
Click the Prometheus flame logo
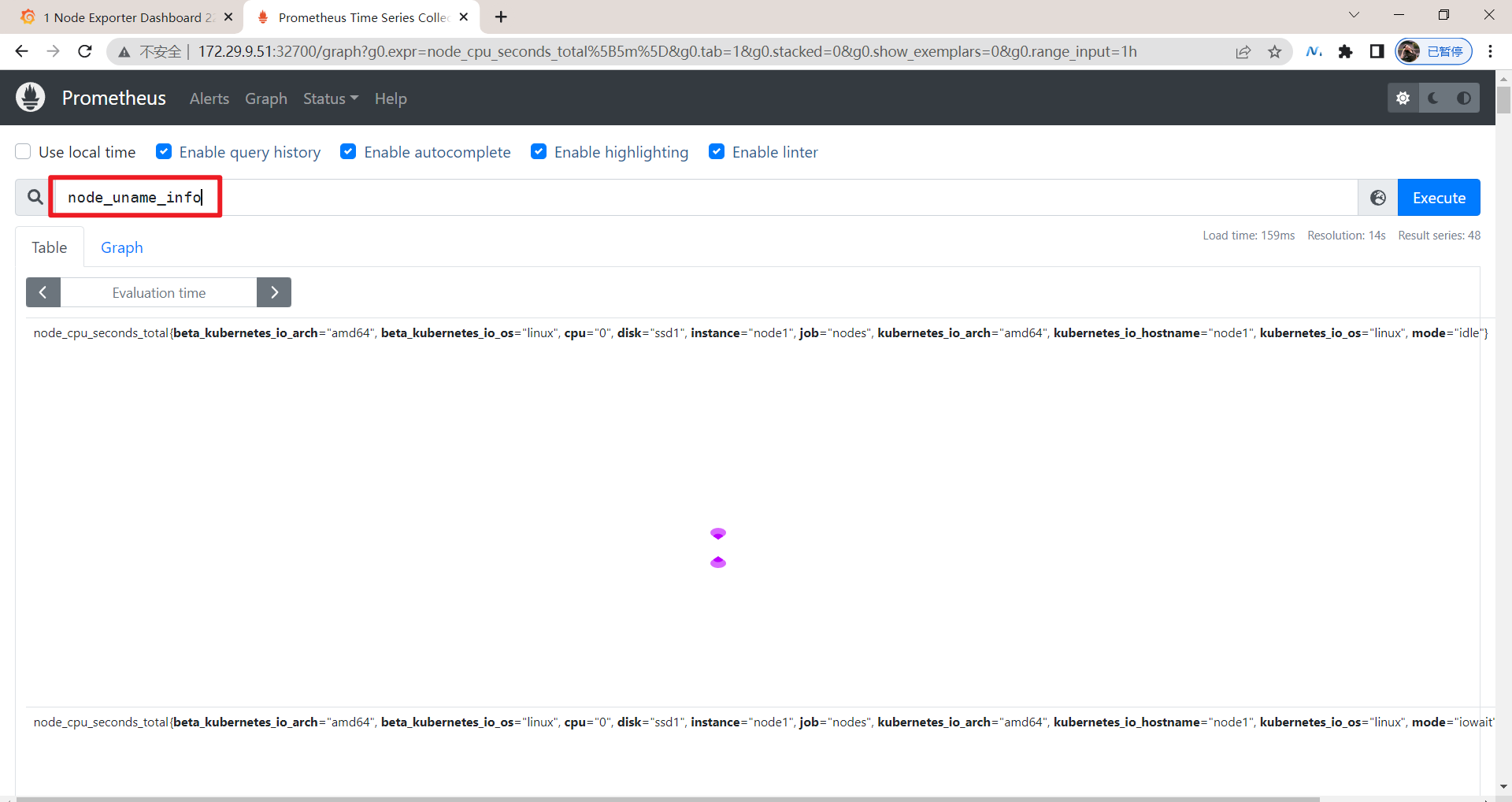31,98
